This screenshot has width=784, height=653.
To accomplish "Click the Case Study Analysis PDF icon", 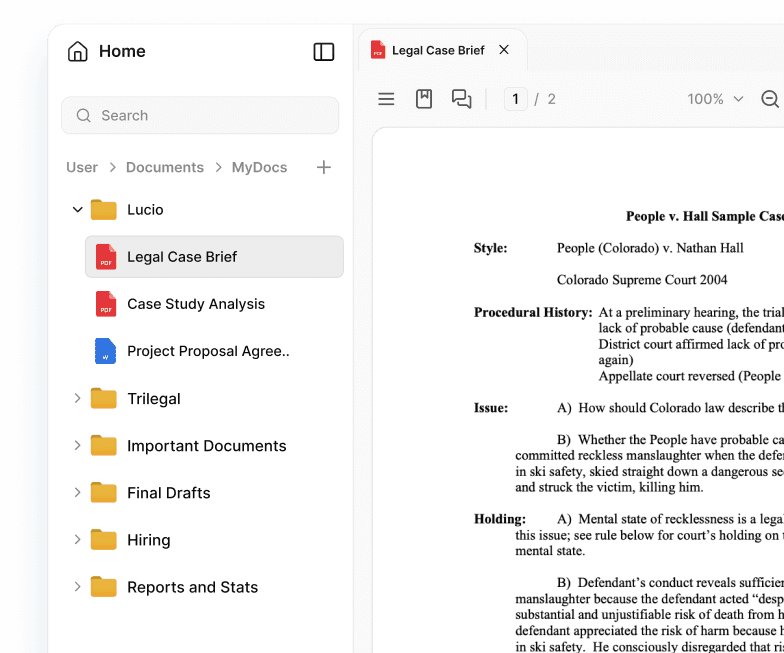I will pos(106,304).
